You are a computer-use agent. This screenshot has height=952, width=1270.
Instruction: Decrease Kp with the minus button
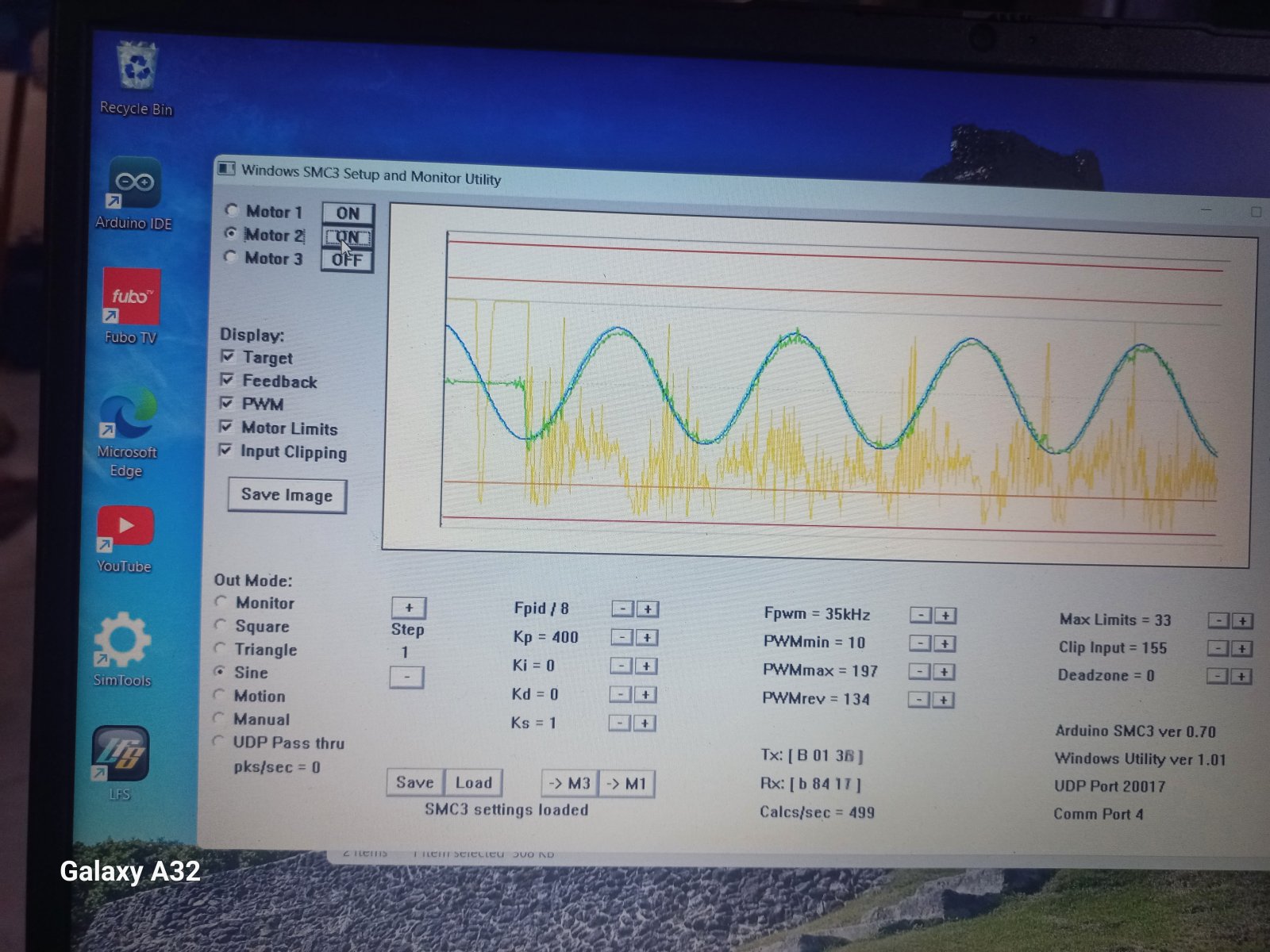point(622,637)
